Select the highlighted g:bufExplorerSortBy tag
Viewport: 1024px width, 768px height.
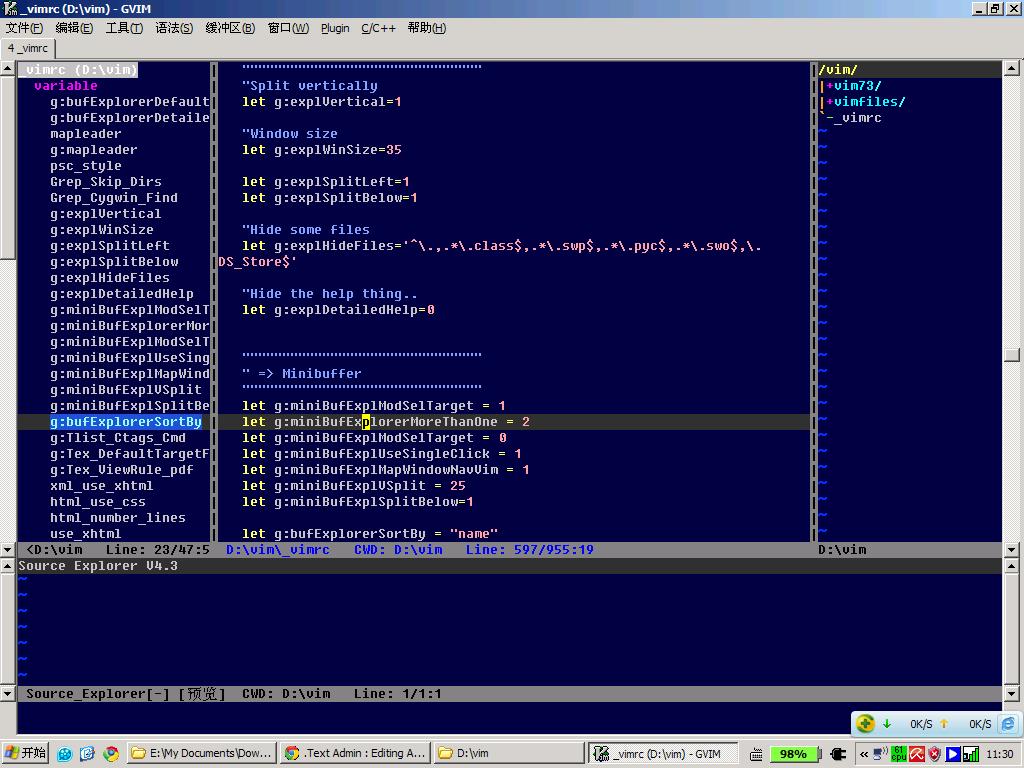click(125, 422)
